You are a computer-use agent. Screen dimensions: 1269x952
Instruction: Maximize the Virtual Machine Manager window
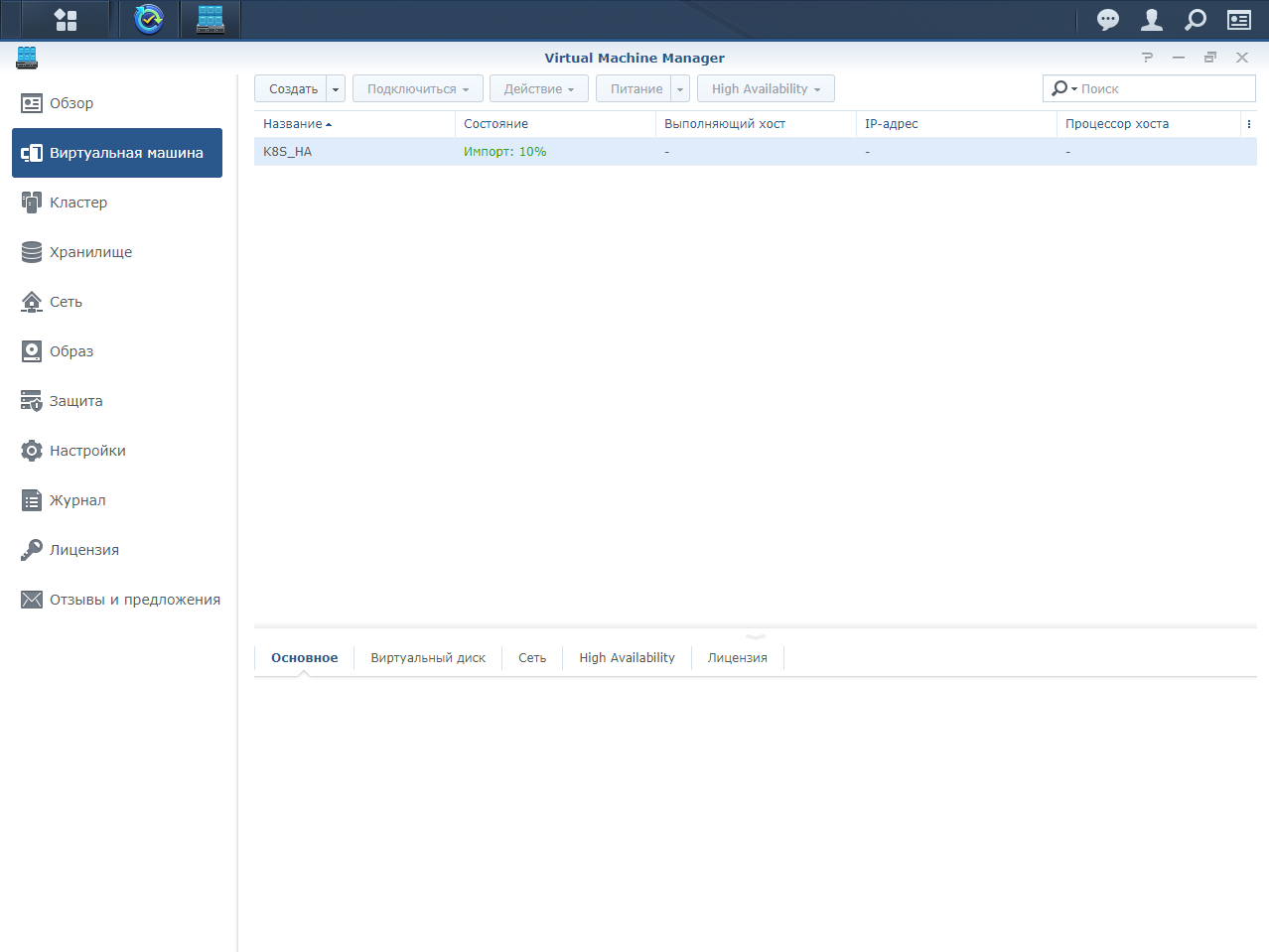[1210, 58]
